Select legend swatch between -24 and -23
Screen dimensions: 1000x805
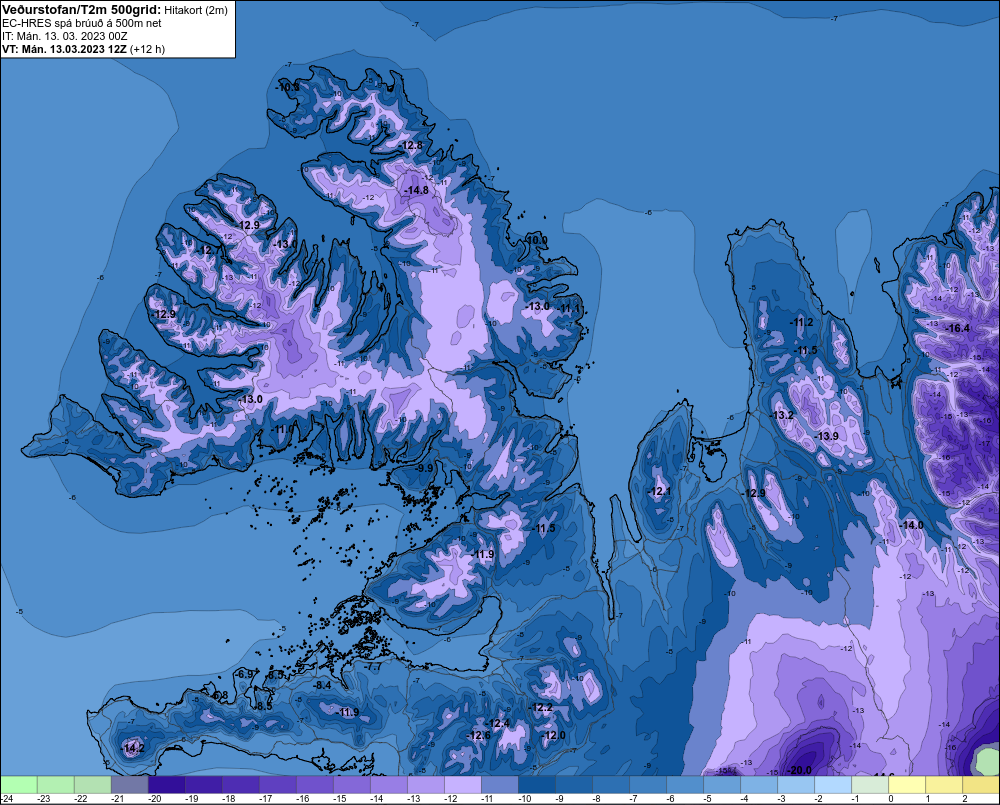click(18, 784)
